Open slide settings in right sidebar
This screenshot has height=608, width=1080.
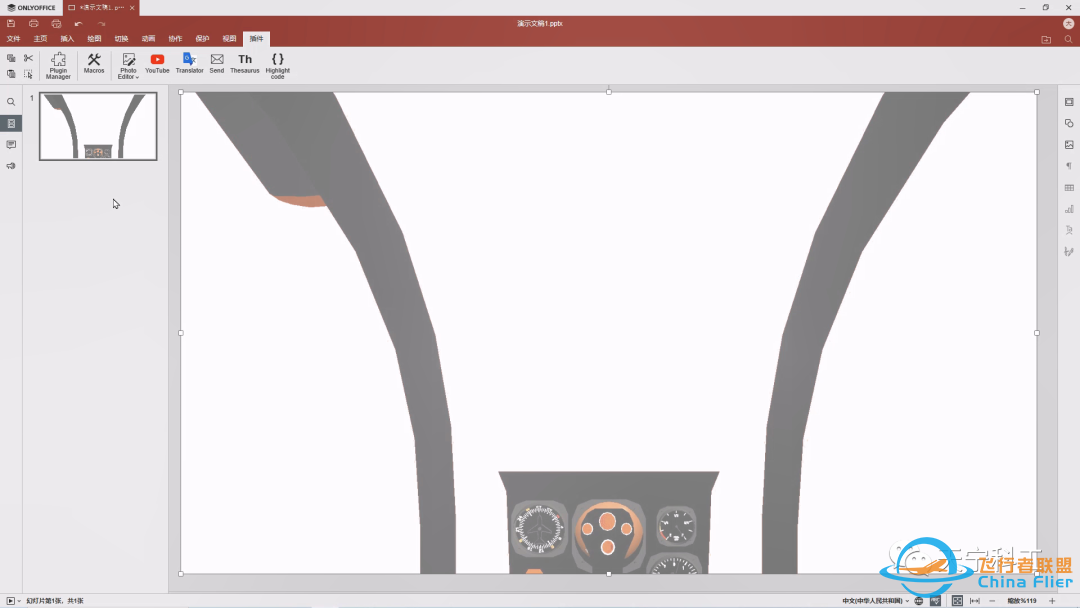pyautogui.click(x=1069, y=102)
